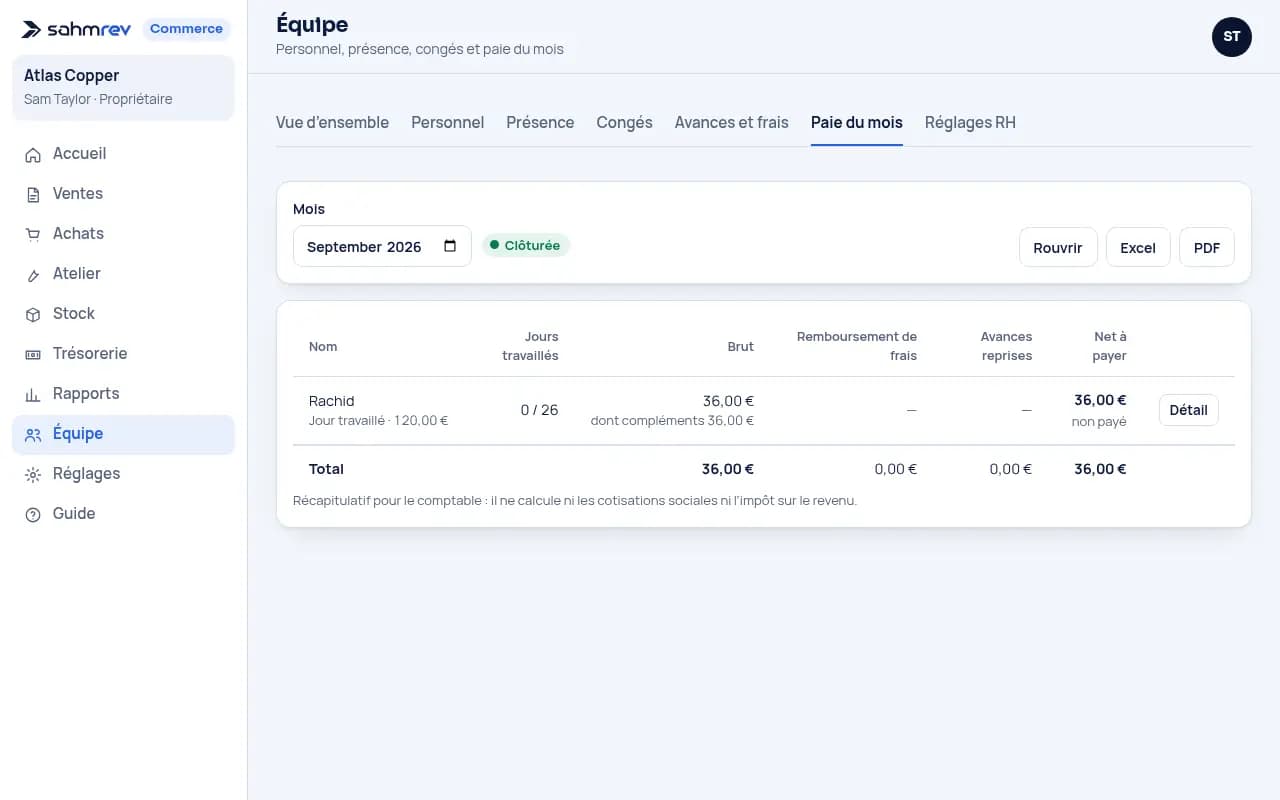Reopen the month with Rouvrir button
This screenshot has width=1280, height=800.
pos(1058,247)
